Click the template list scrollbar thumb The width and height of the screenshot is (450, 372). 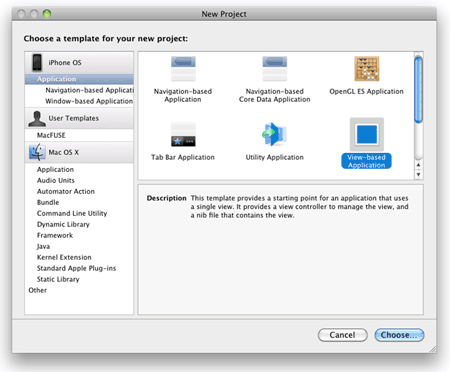pos(418,90)
